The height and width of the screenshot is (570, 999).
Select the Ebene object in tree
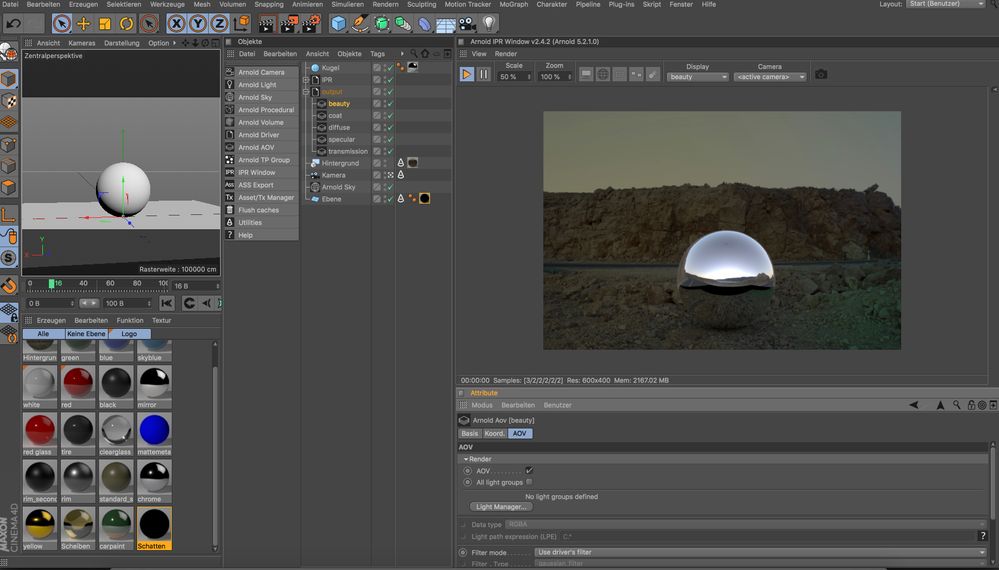click(331, 199)
